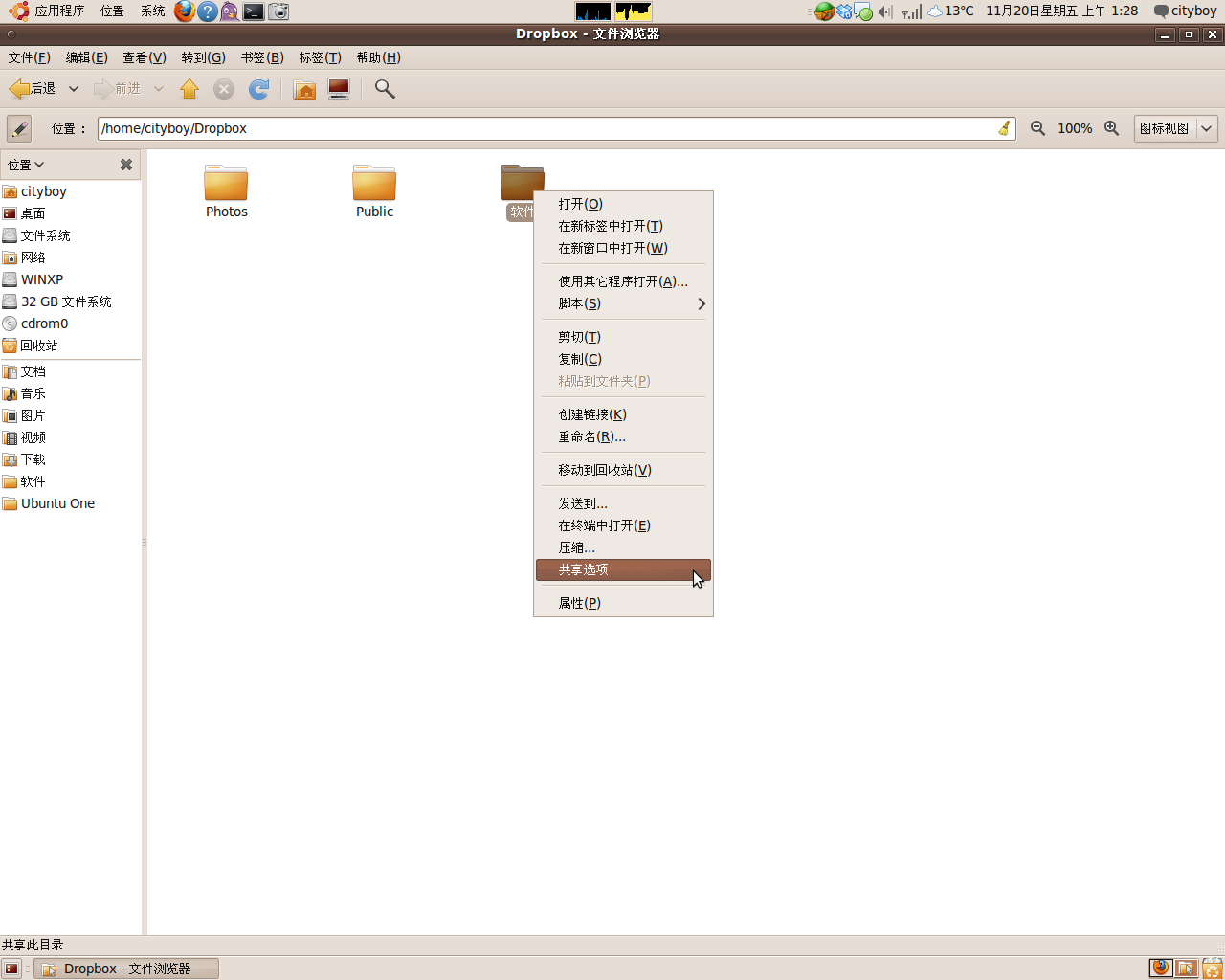
Task: Open the 文件(F) menu
Action: [x=30, y=57]
